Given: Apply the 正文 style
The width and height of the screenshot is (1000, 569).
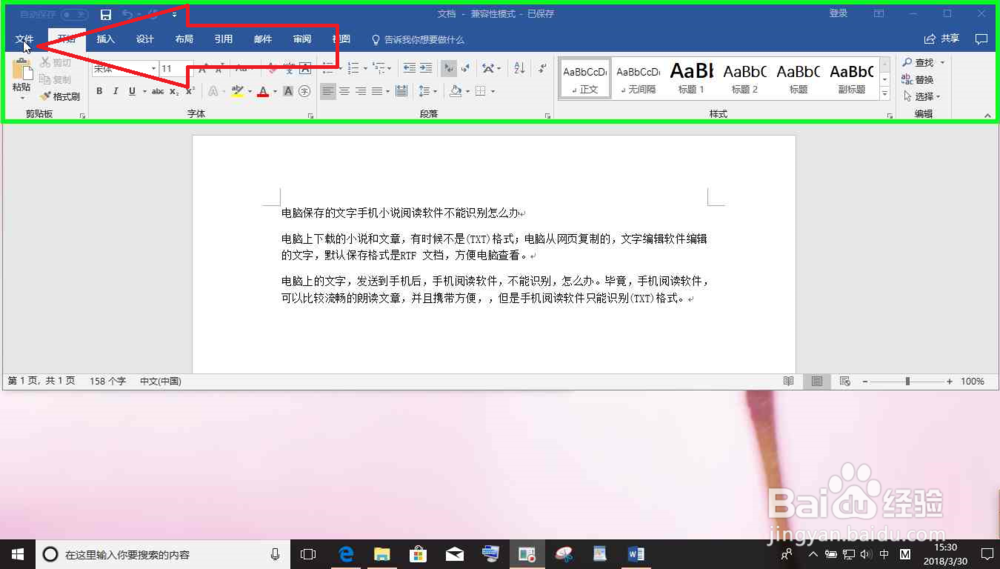Looking at the screenshot, I should (x=585, y=78).
